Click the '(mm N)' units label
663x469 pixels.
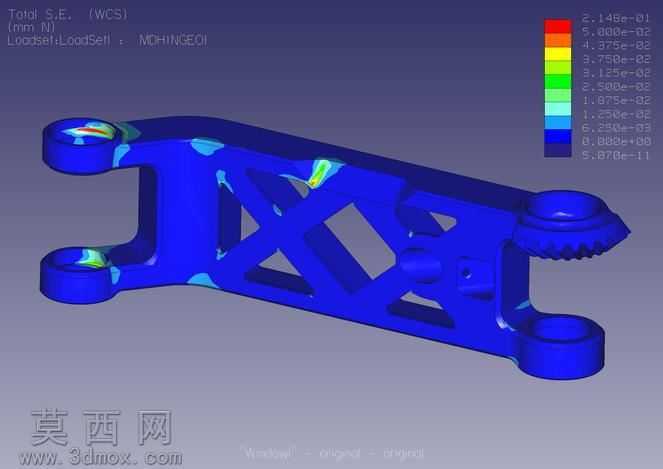pyautogui.click(x=32, y=27)
